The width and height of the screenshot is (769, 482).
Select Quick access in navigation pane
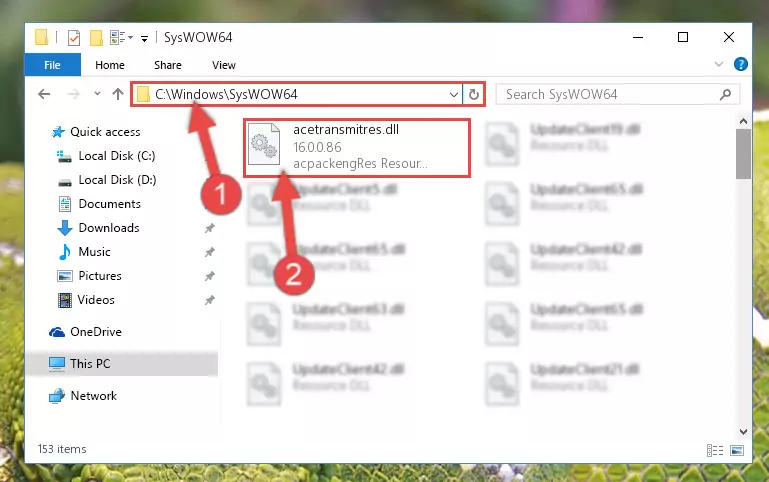pos(105,131)
